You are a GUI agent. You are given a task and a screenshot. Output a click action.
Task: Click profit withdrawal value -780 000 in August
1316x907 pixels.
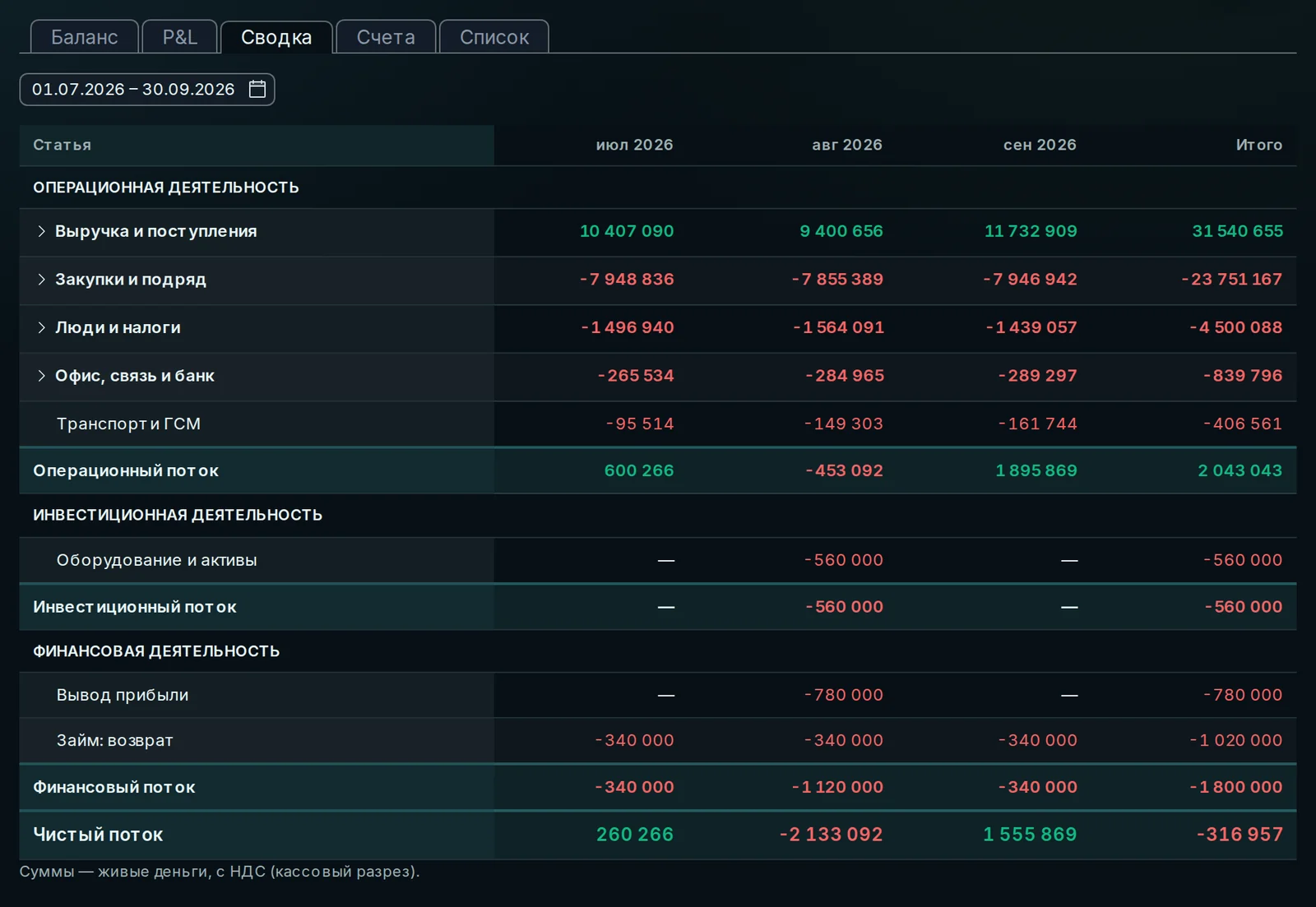tap(844, 695)
